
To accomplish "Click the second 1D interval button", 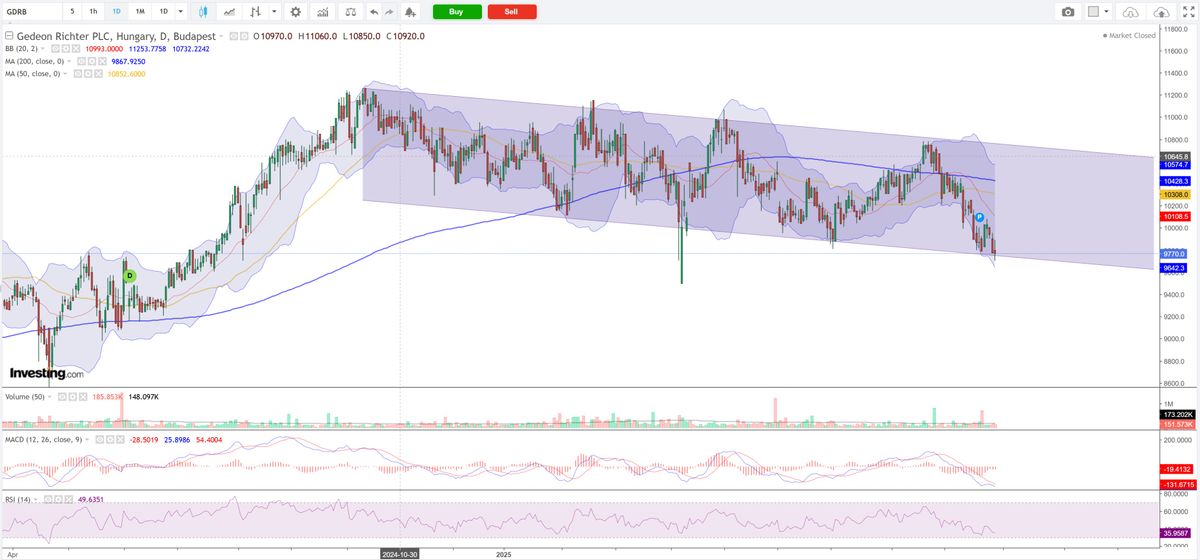I will coord(164,11).
